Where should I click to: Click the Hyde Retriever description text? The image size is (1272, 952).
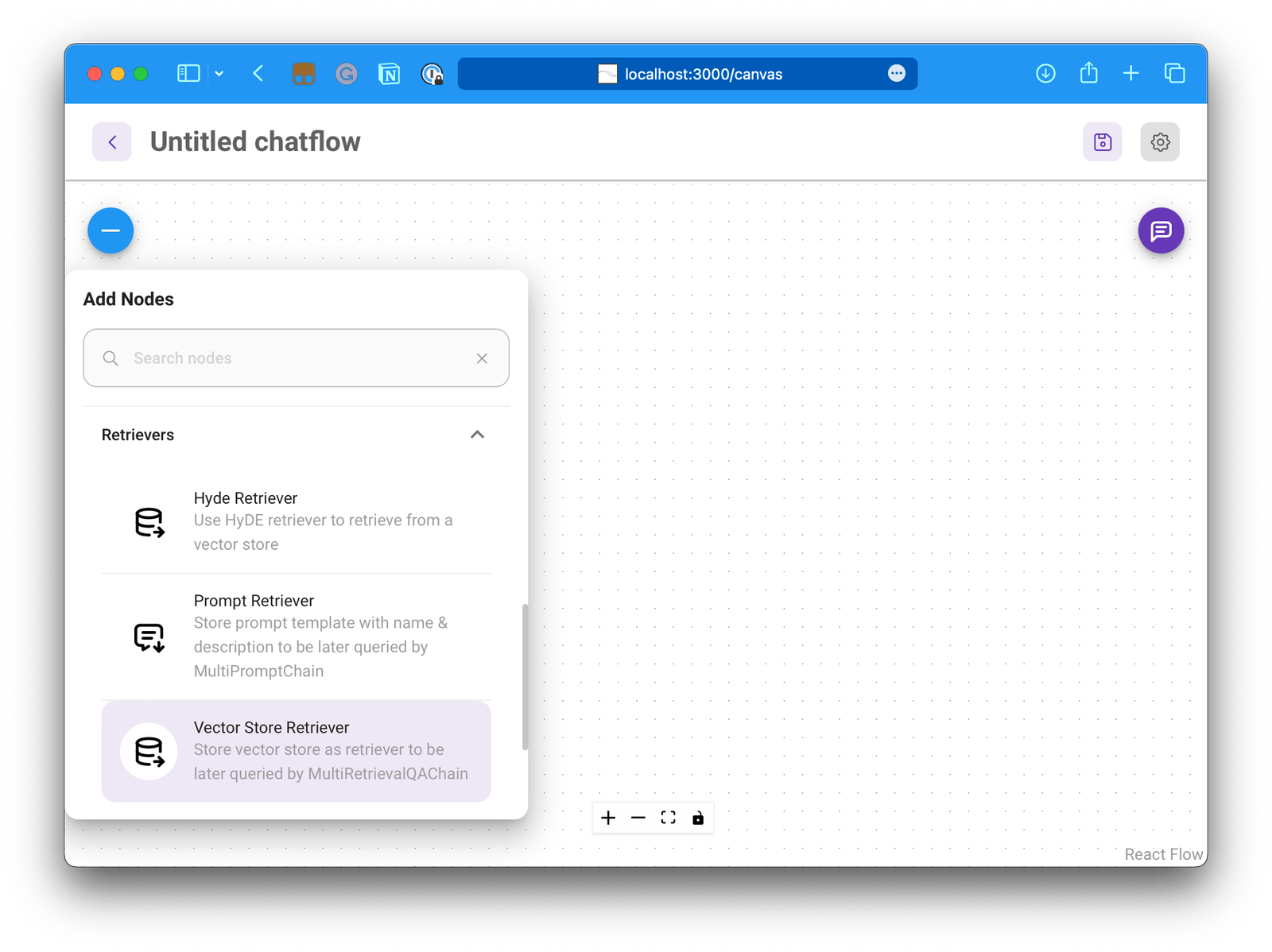(323, 532)
